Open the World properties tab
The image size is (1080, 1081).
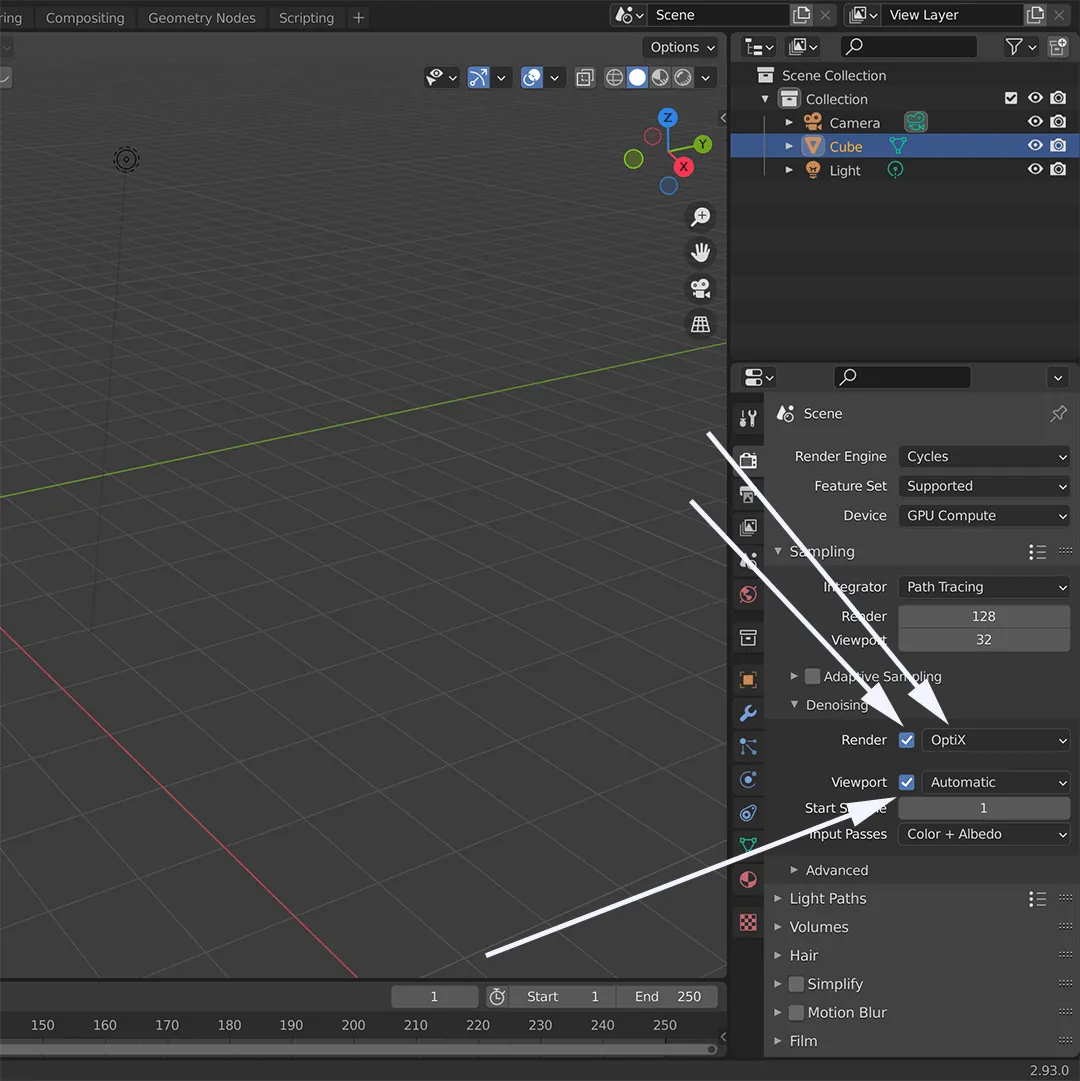(x=748, y=594)
